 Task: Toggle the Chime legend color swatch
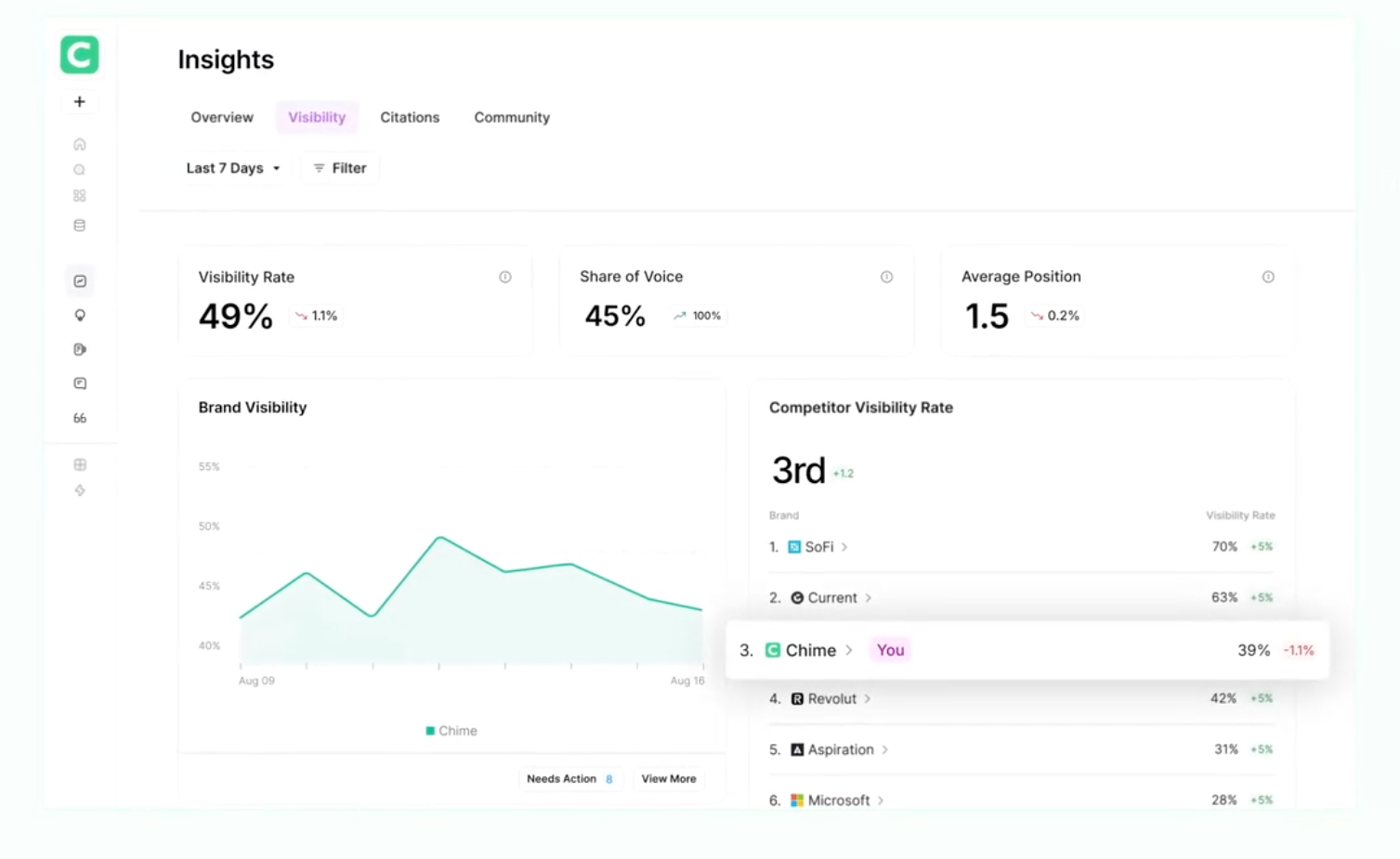(x=430, y=731)
